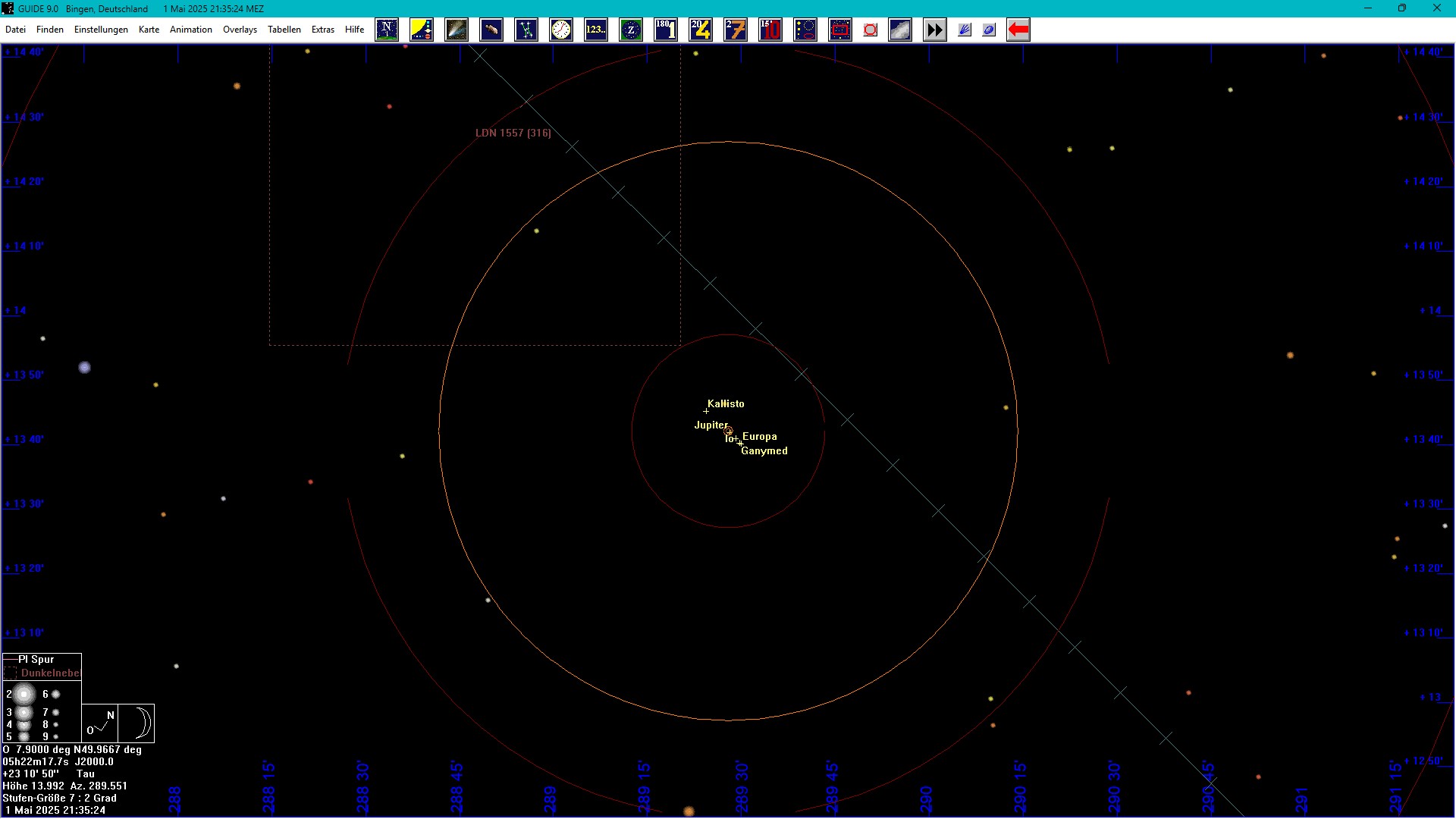Viewport: 1456px width, 819px height.
Task: Click the Jupiter label on the chart
Action: point(711,425)
